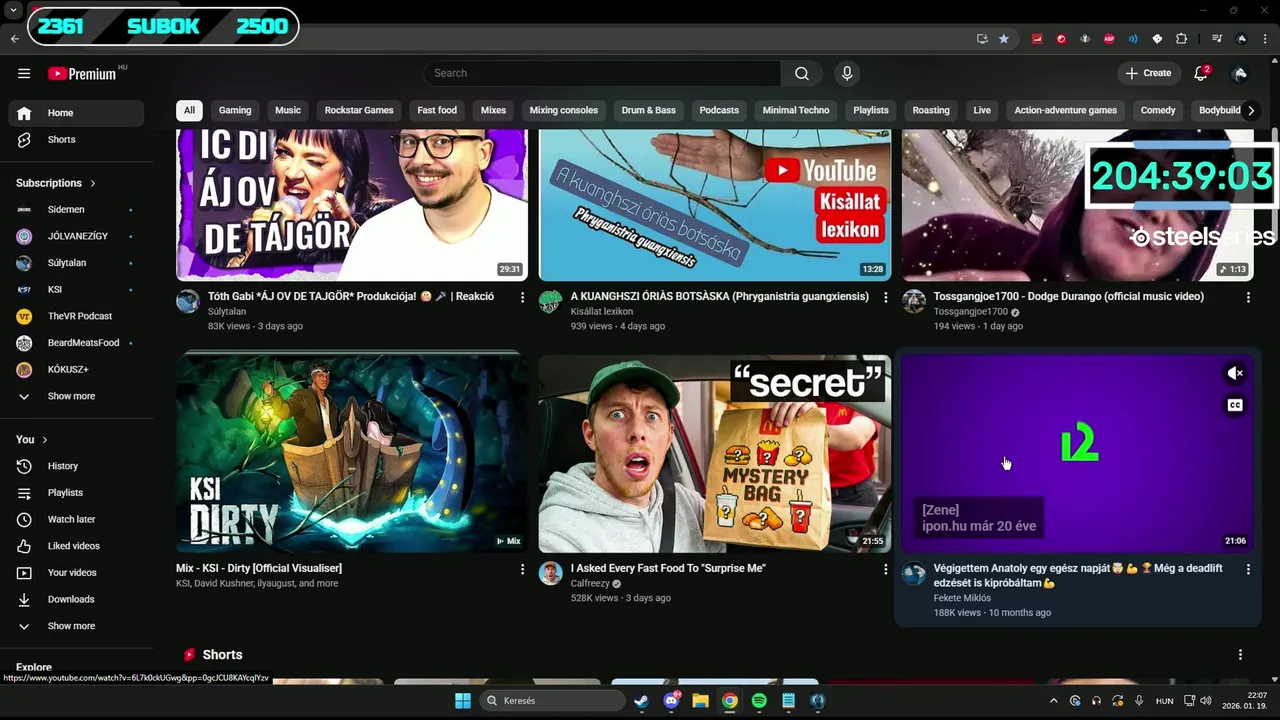The height and width of the screenshot is (720, 1280).
Task: Open options for Calfreezy fast food video
Action: point(885,569)
